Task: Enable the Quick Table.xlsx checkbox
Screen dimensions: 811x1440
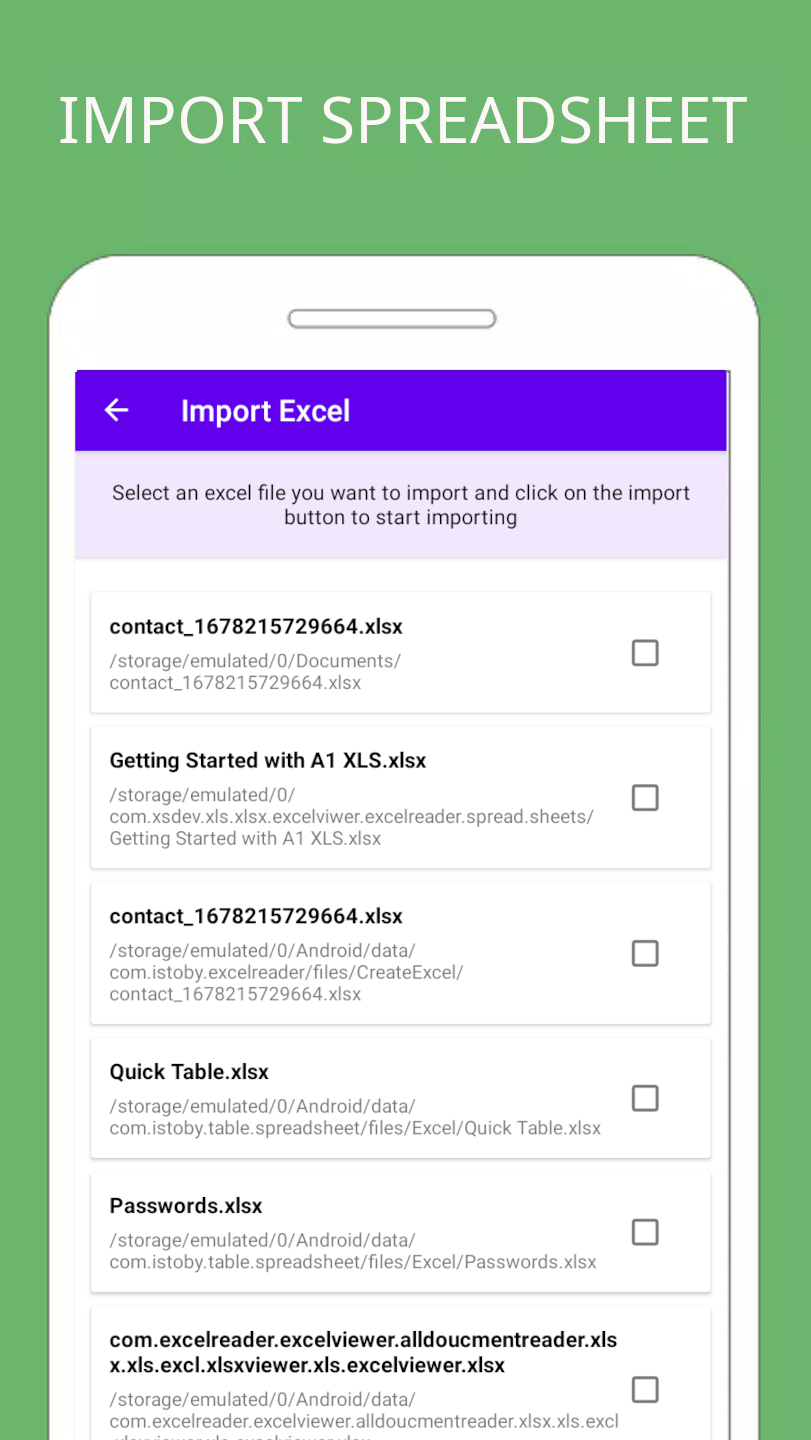Action: click(645, 1098)
